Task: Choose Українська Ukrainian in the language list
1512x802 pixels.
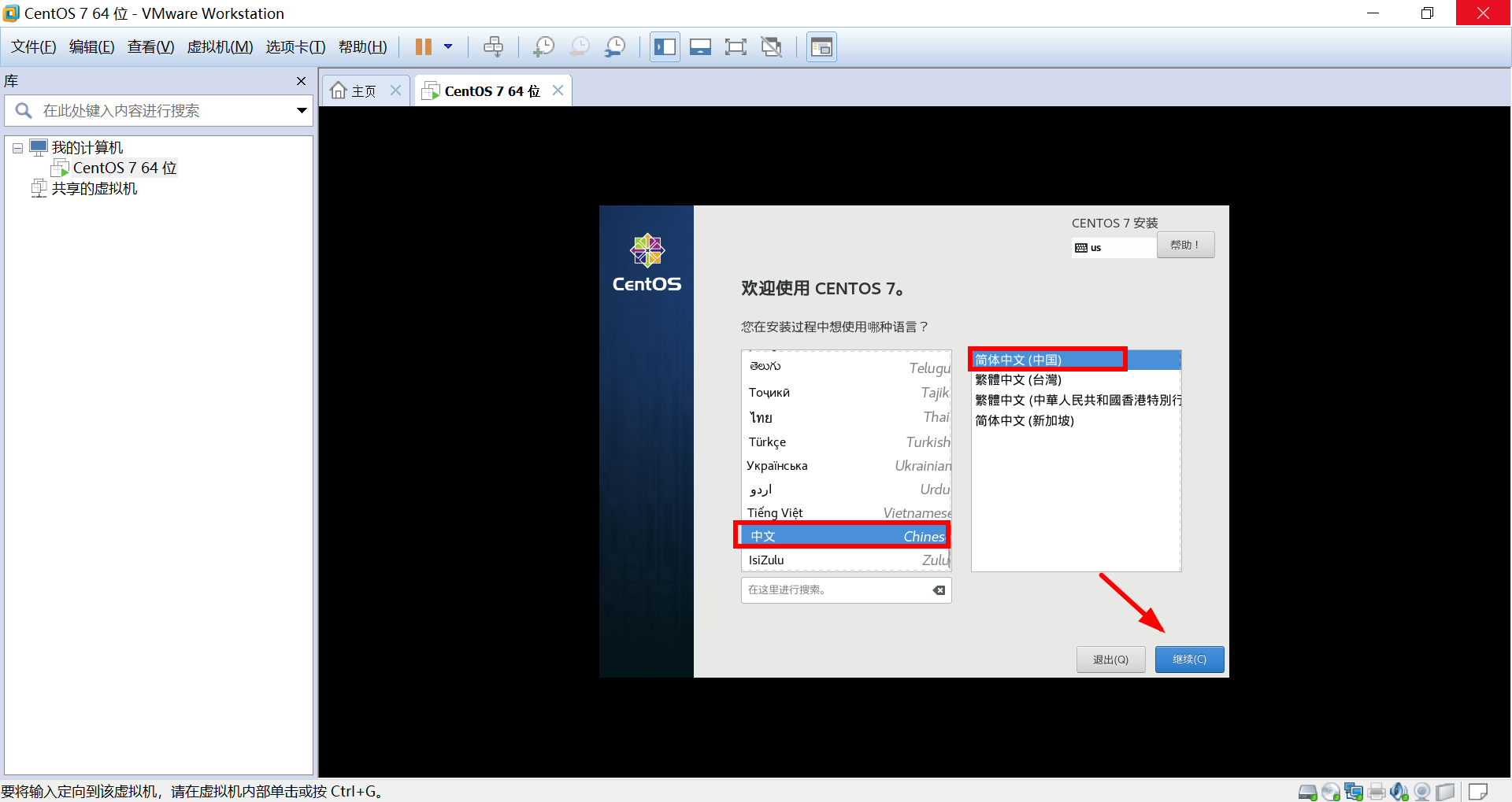Action: click(847, 465)
